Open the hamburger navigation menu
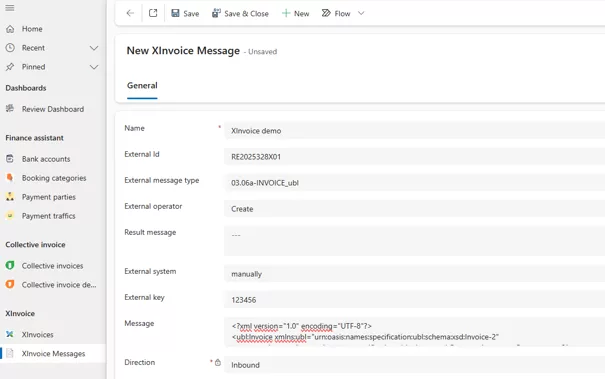This screenshot has width=605, height=379. (x=10, y=8)
